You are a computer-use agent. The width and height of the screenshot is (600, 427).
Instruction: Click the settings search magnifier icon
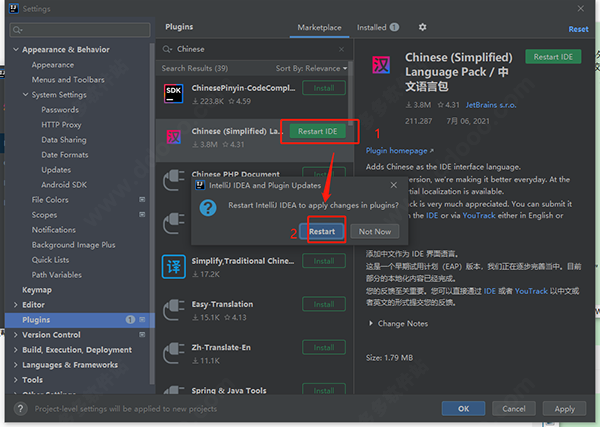(x=17, y=30)
